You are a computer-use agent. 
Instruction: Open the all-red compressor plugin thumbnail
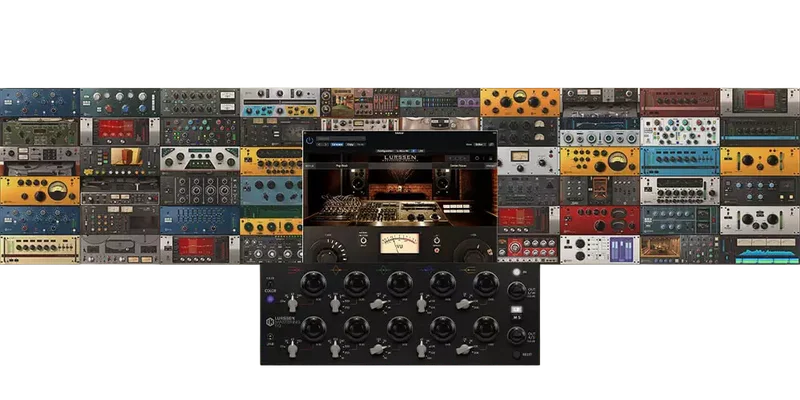600,220
